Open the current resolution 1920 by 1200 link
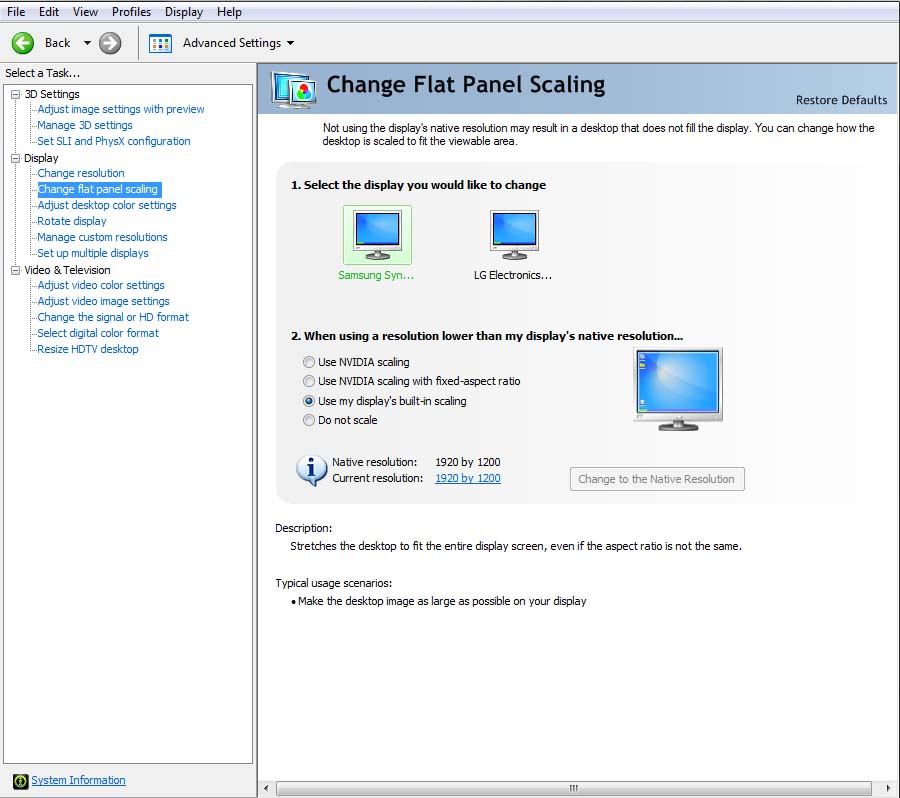This screenshot has height=798, width=900. [x=468, y=478]
